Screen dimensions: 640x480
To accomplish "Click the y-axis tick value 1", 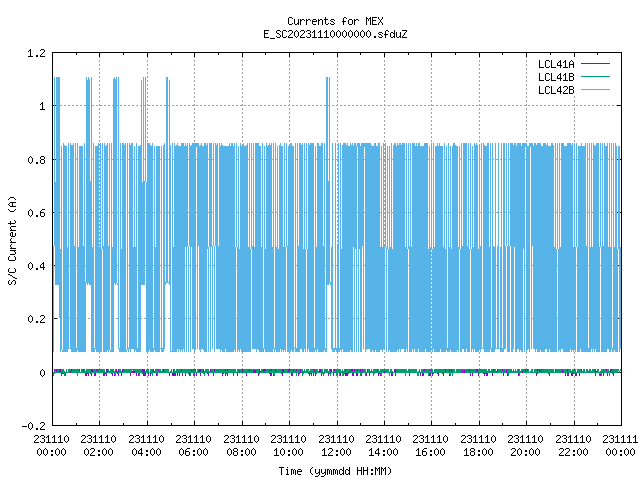I will 42,107.
